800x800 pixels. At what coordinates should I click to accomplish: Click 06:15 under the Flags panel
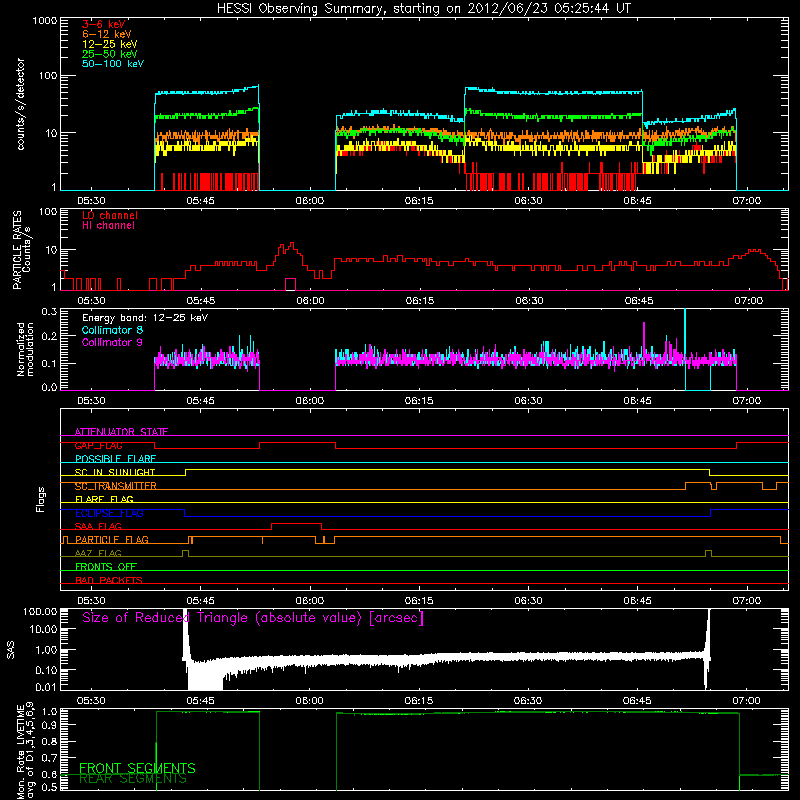click(419, 601)
